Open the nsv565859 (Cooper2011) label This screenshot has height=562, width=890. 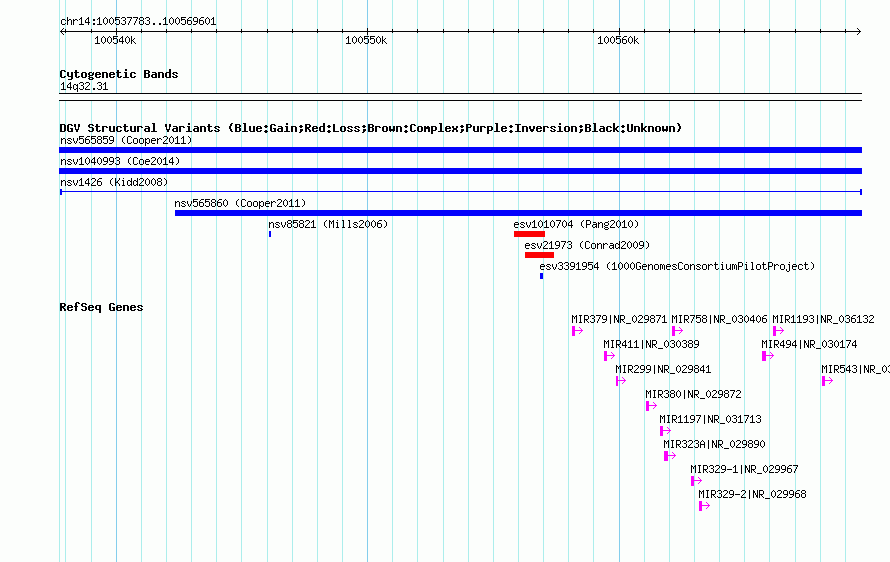pos(126,140)
